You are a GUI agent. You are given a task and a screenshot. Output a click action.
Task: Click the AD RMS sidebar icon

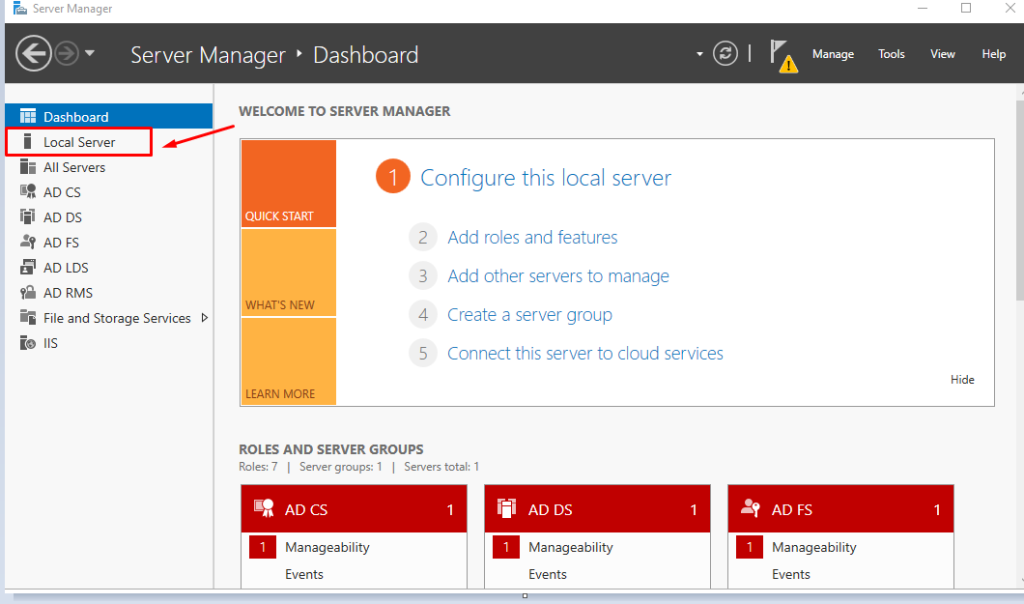[28, 293]
